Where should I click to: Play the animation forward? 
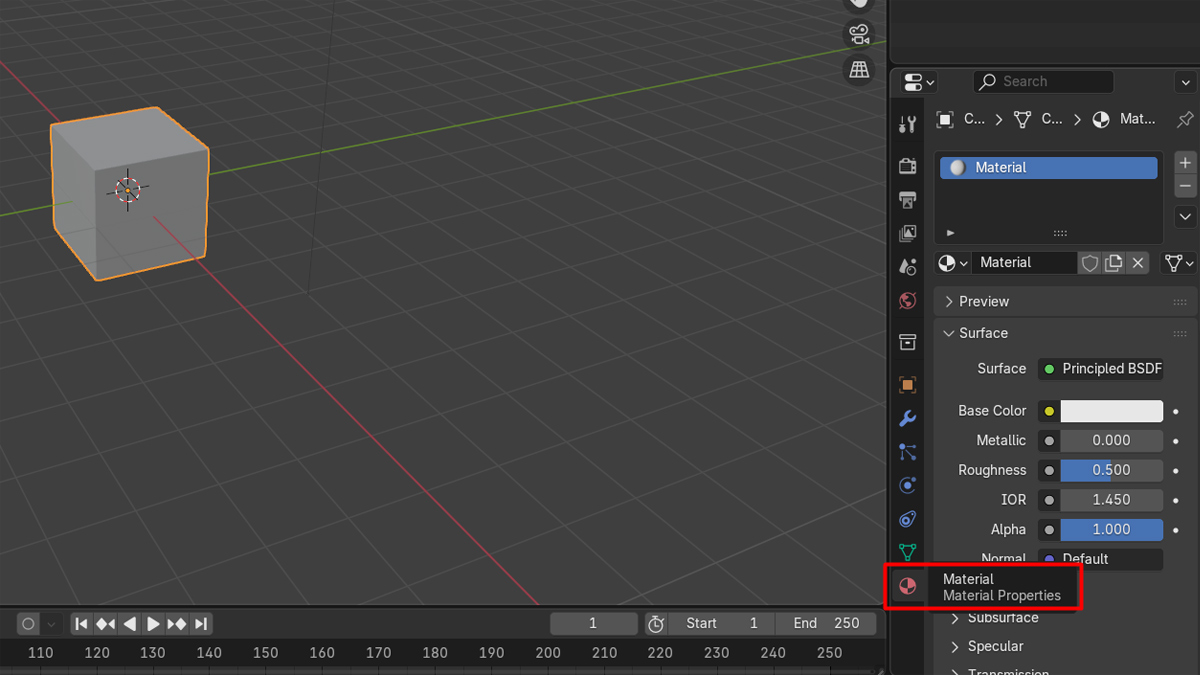coord(153,624)
